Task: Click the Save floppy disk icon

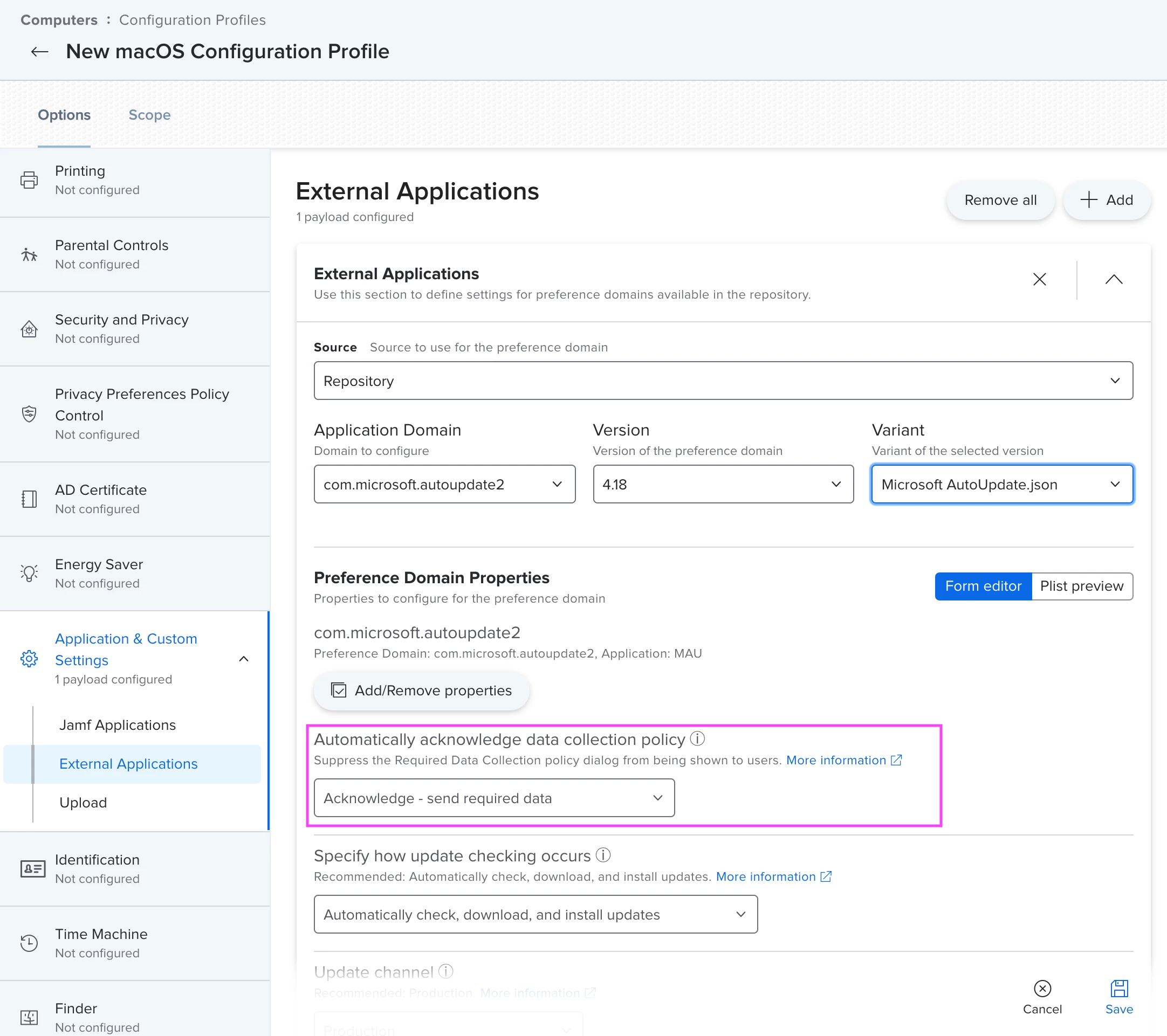Action: point(1119,988)
